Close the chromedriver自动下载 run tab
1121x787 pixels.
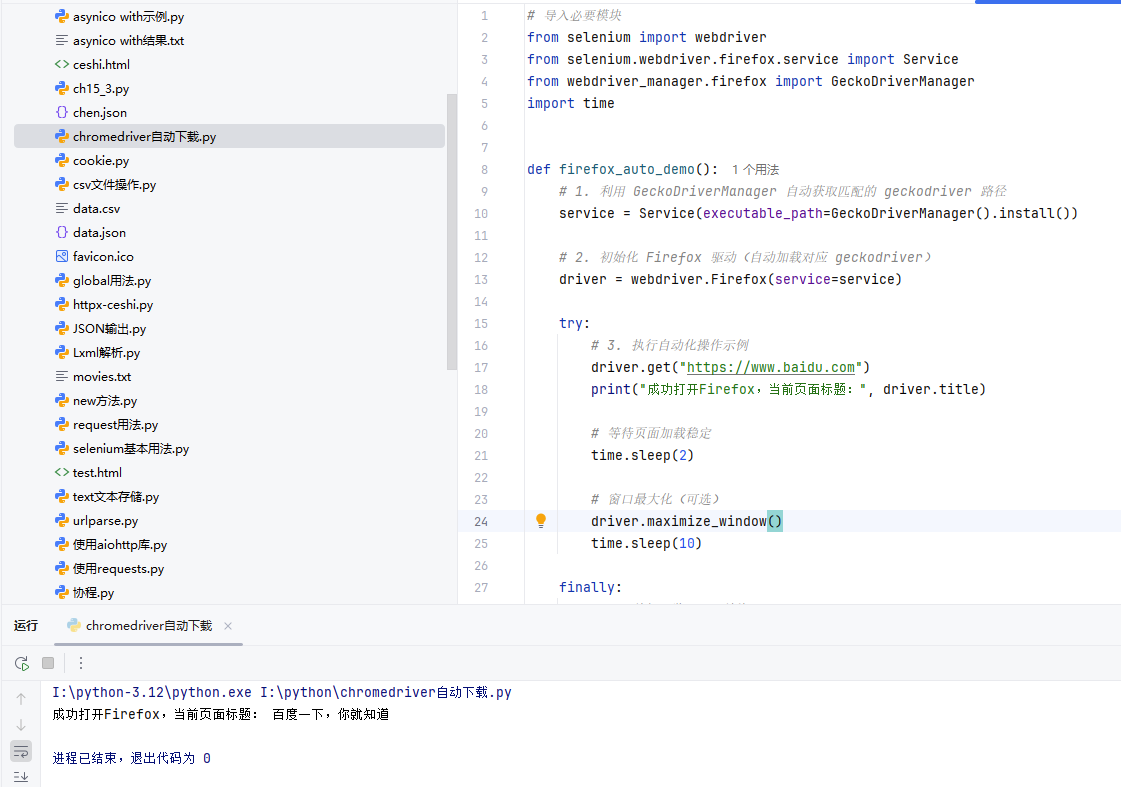(228, 626)
